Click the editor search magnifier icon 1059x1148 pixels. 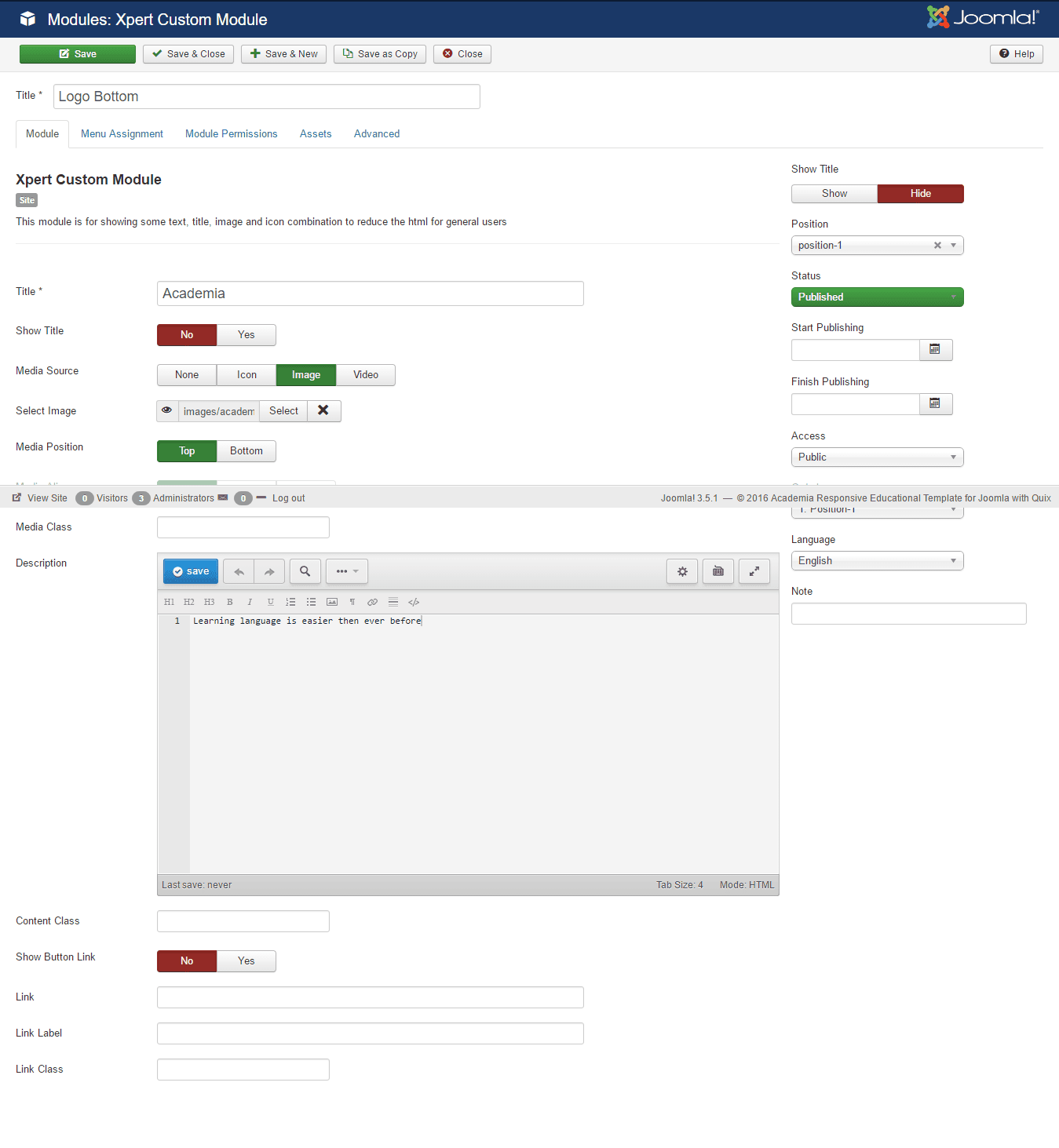305,571
